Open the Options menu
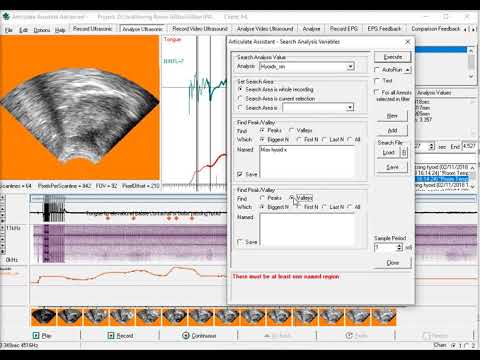The height and width of the screenshot is (360, 480). pyautogui.click(x=42, y=30)
